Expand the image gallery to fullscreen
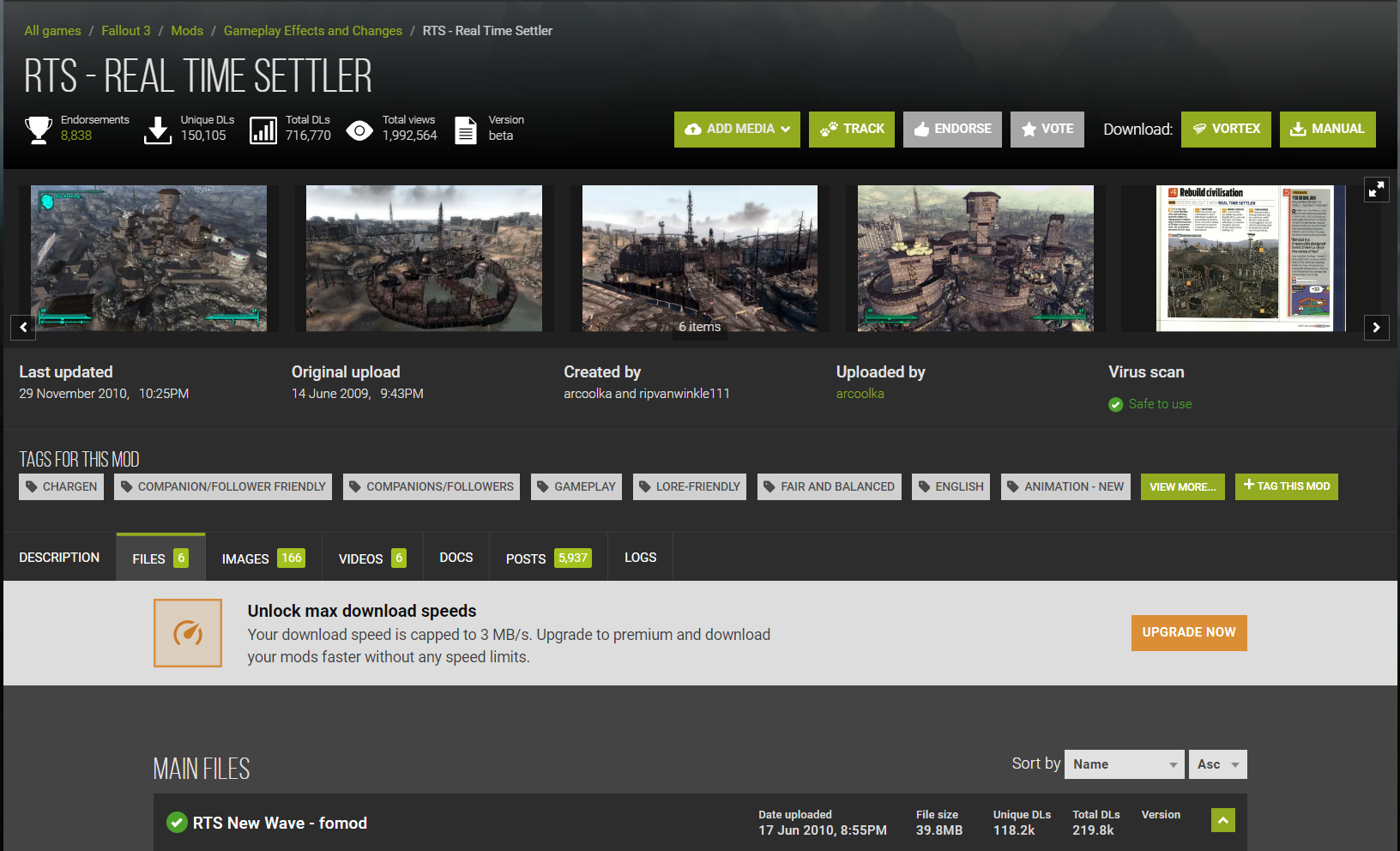This screenshot has height=851, width=1400. point(1377,190)
